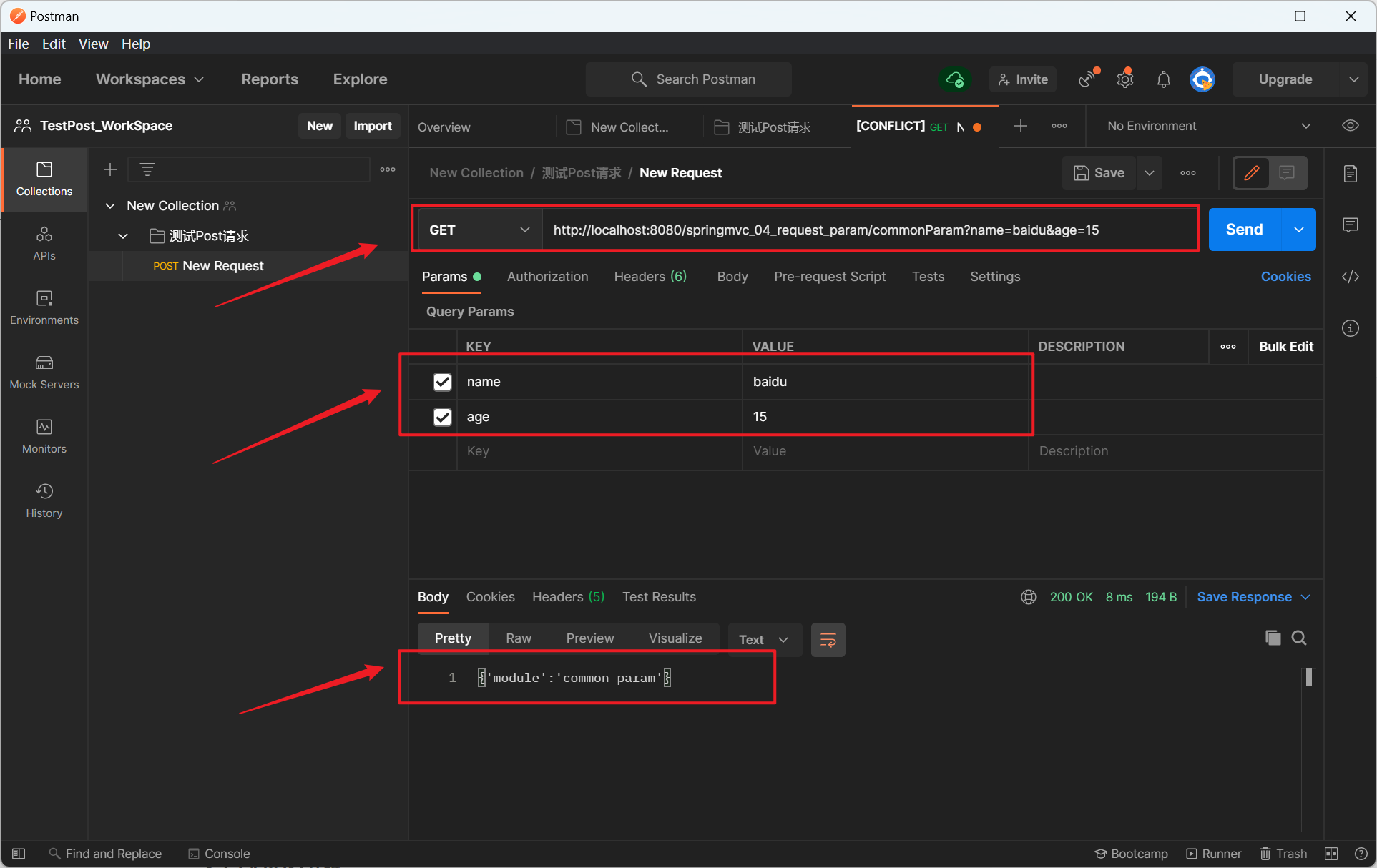The height and width of the screenshot is (868, 1377).
Task: Open a new request tab with plus
Action: tap(1021, 126)
